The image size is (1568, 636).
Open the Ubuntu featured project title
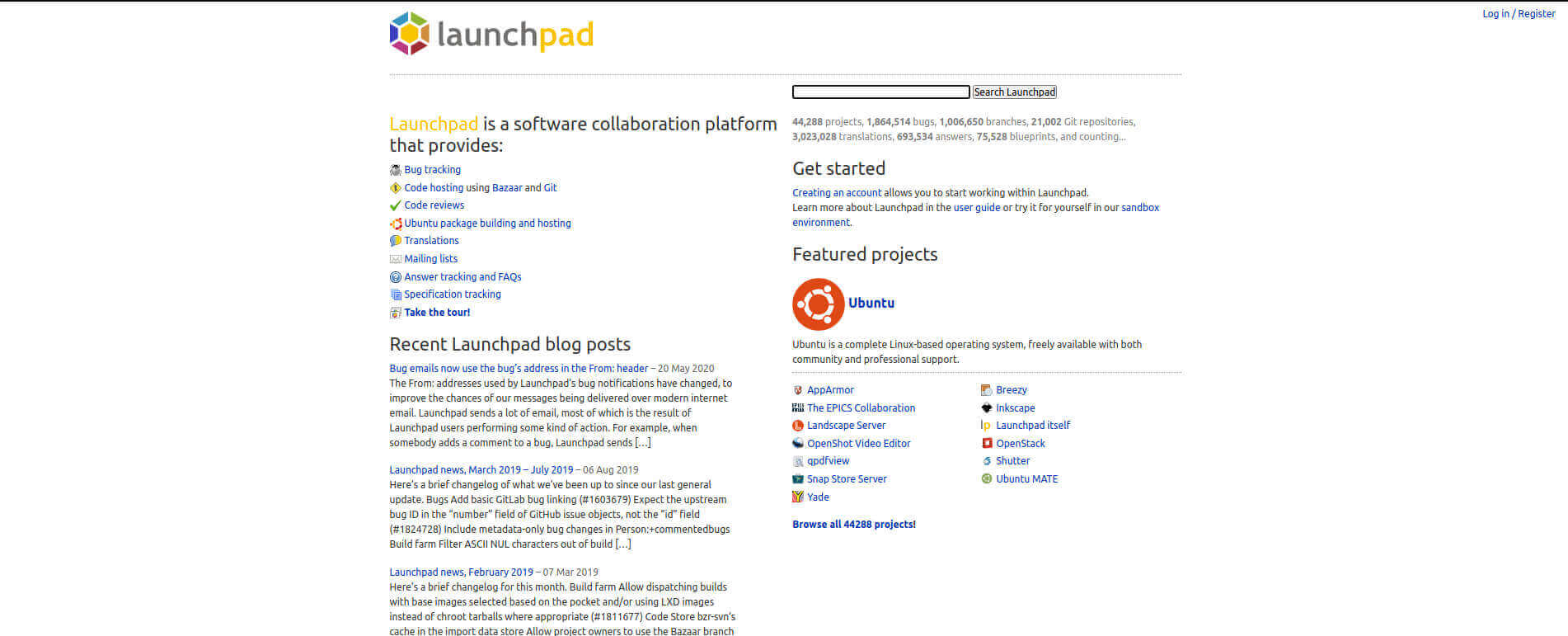[871, 303]
